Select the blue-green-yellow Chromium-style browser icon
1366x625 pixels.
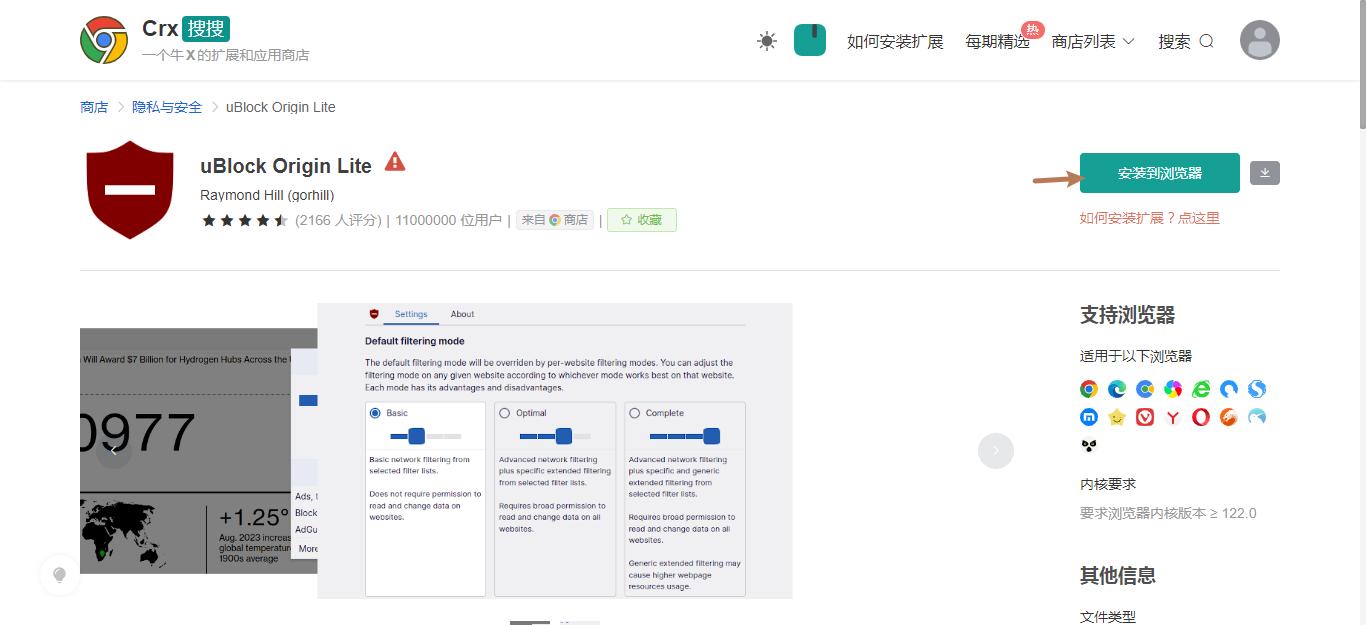coord(1145,389)
